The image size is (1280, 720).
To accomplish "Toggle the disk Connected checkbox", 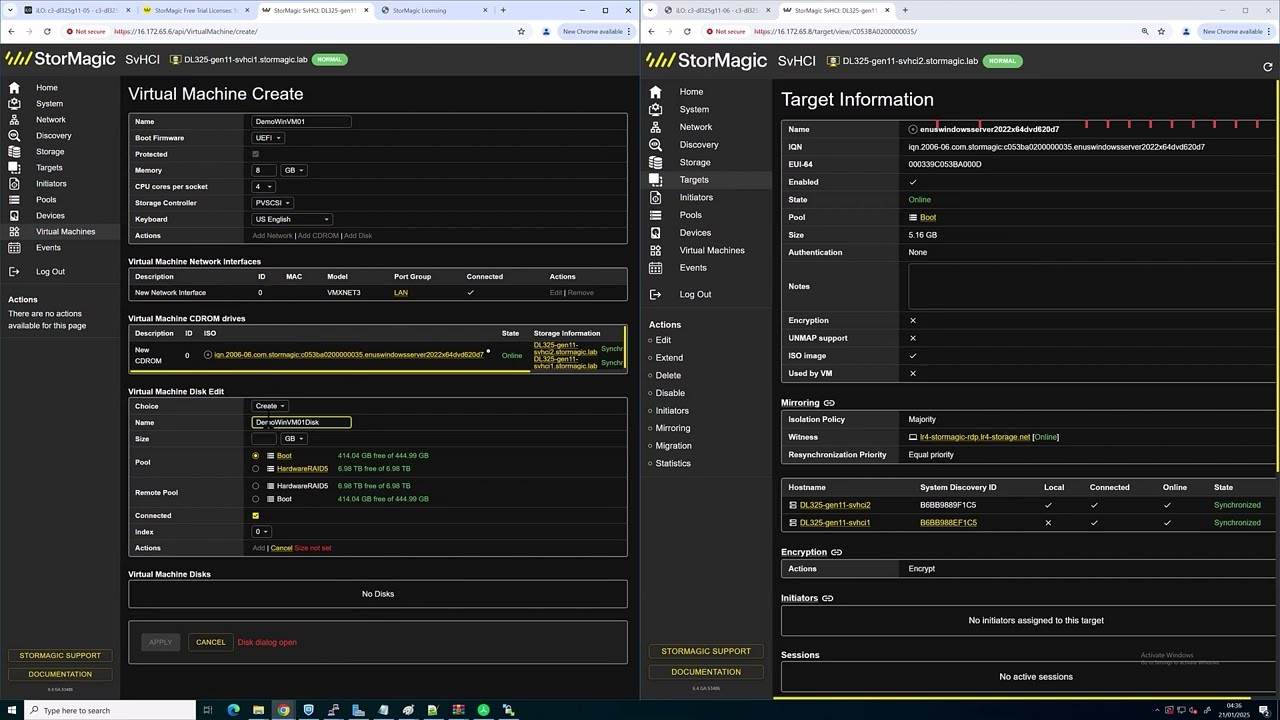I will tap(256, 516).
